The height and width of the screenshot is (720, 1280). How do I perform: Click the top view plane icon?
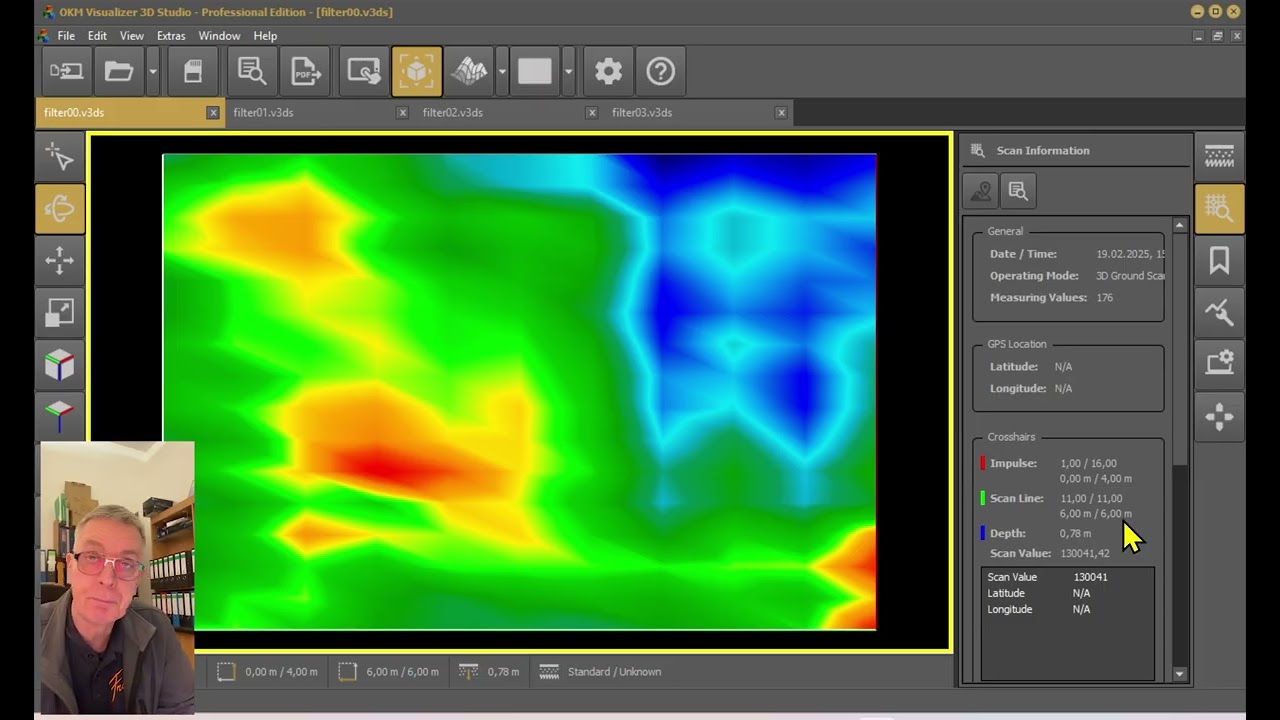pyautogui.click(x=60, y=415)
